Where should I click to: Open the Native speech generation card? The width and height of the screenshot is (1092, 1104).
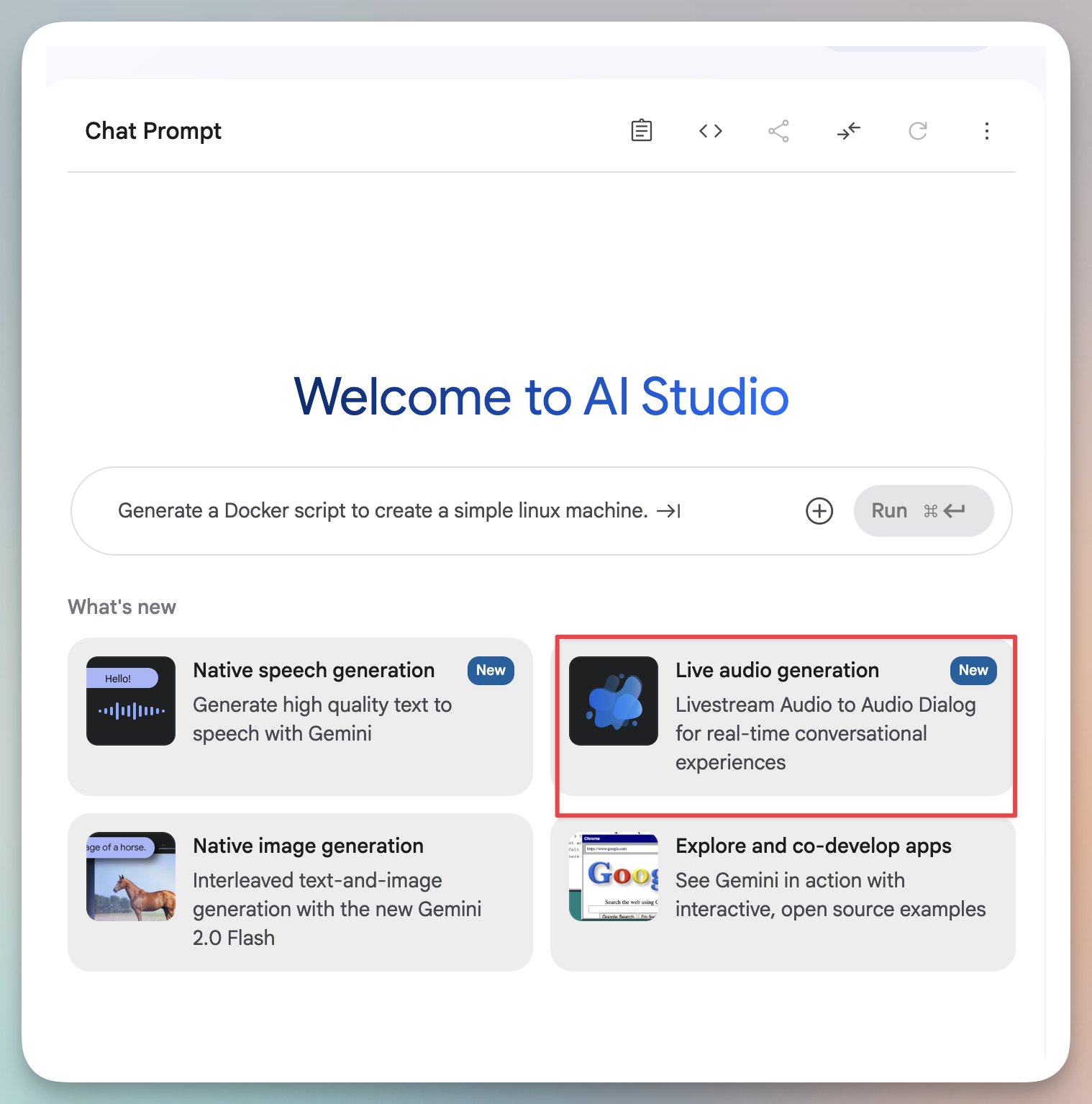pyautogui.click(x=300, y=717)
